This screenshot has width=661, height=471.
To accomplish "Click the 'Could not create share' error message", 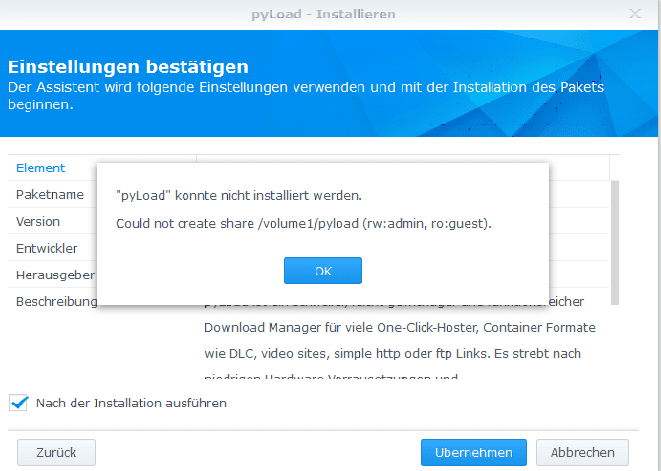I will point(304,223).
